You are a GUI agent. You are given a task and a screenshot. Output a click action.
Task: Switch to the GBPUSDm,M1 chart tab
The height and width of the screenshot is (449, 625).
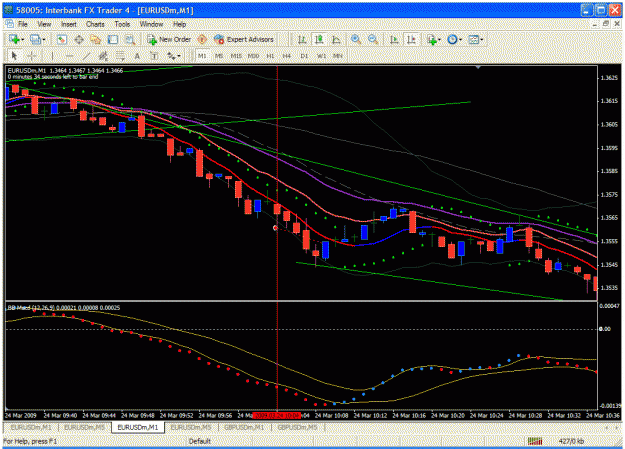244,427
